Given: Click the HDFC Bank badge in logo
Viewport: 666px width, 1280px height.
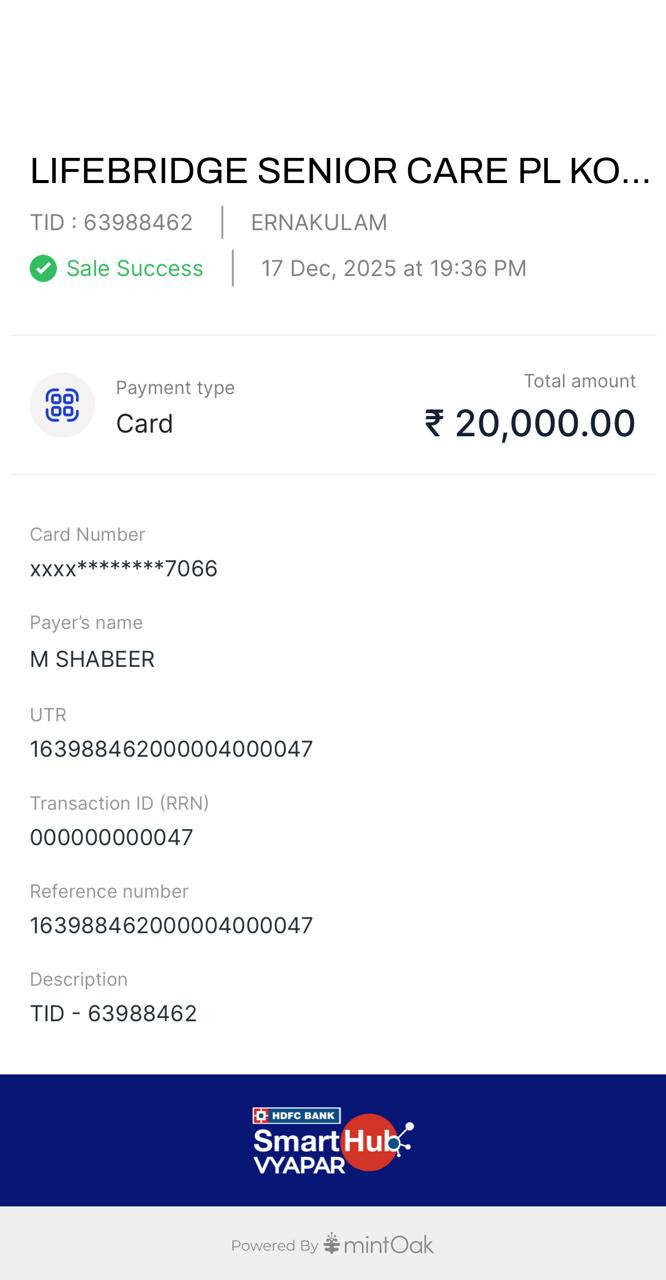Looking at the screenshot, I should click(x=296, y=1116).
